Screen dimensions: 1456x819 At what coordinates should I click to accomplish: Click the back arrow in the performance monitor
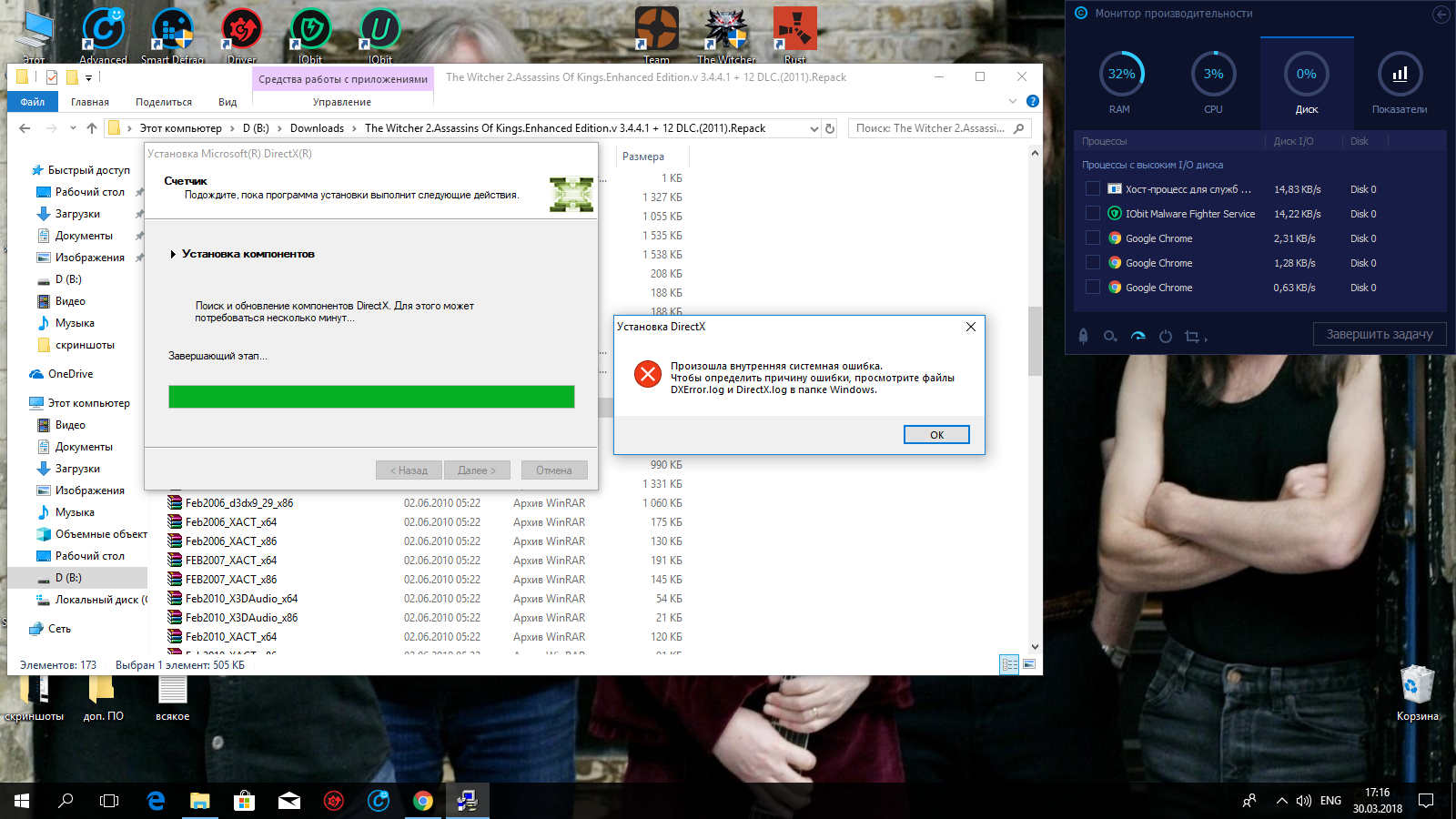coord(1441,15)
